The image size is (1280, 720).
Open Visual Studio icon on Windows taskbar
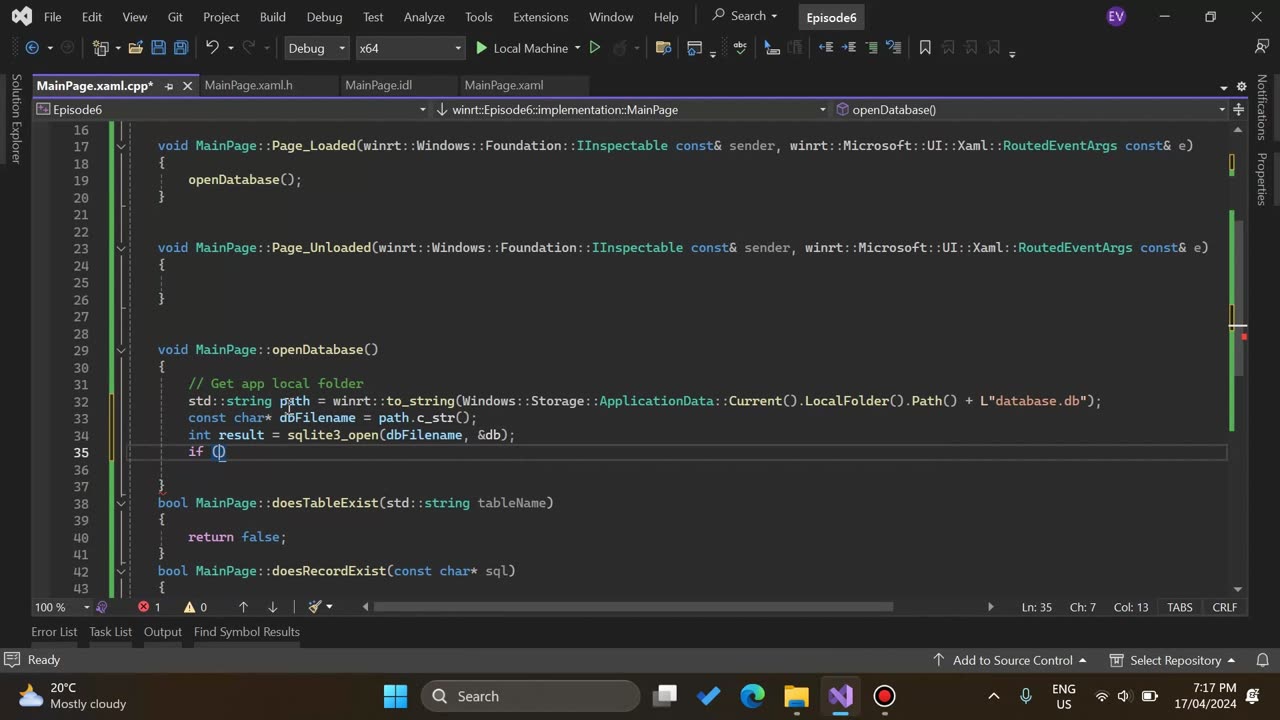click(x=840, y=696)
